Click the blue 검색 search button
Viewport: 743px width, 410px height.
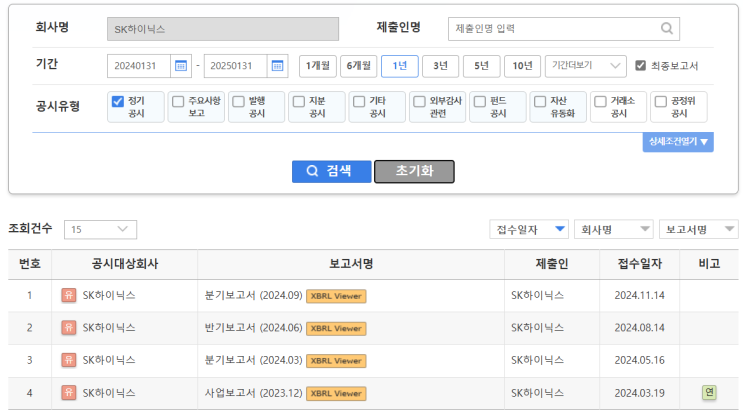pos(332,171)
